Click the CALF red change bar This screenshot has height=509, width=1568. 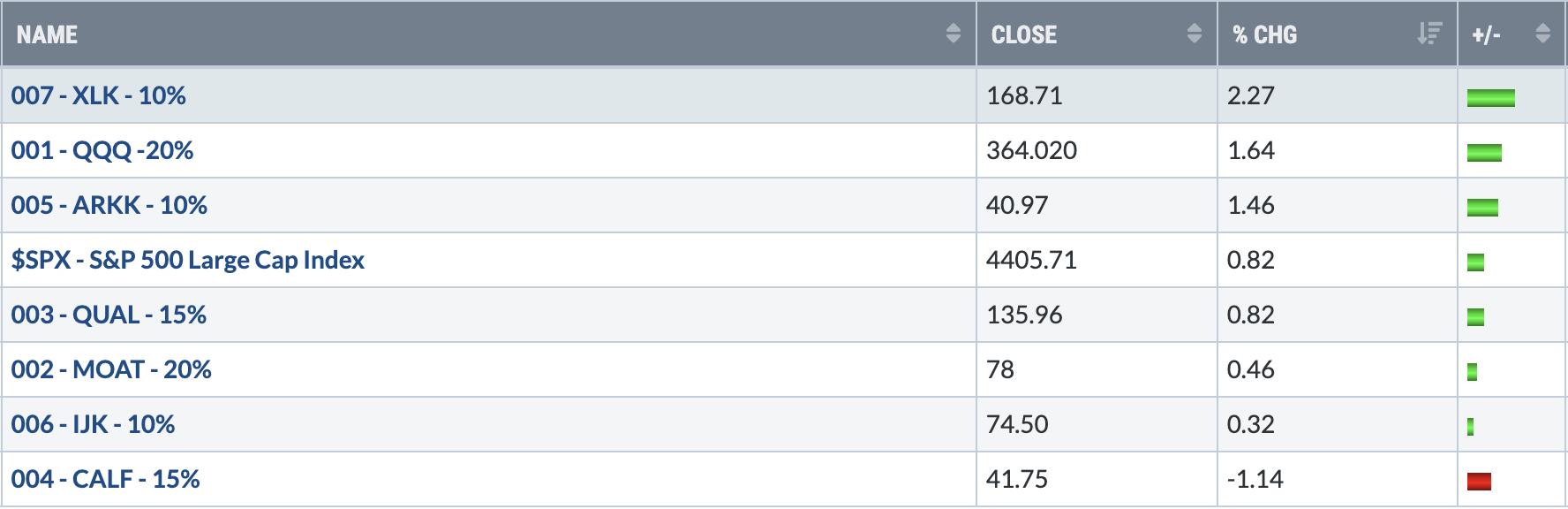point(1479,481)
